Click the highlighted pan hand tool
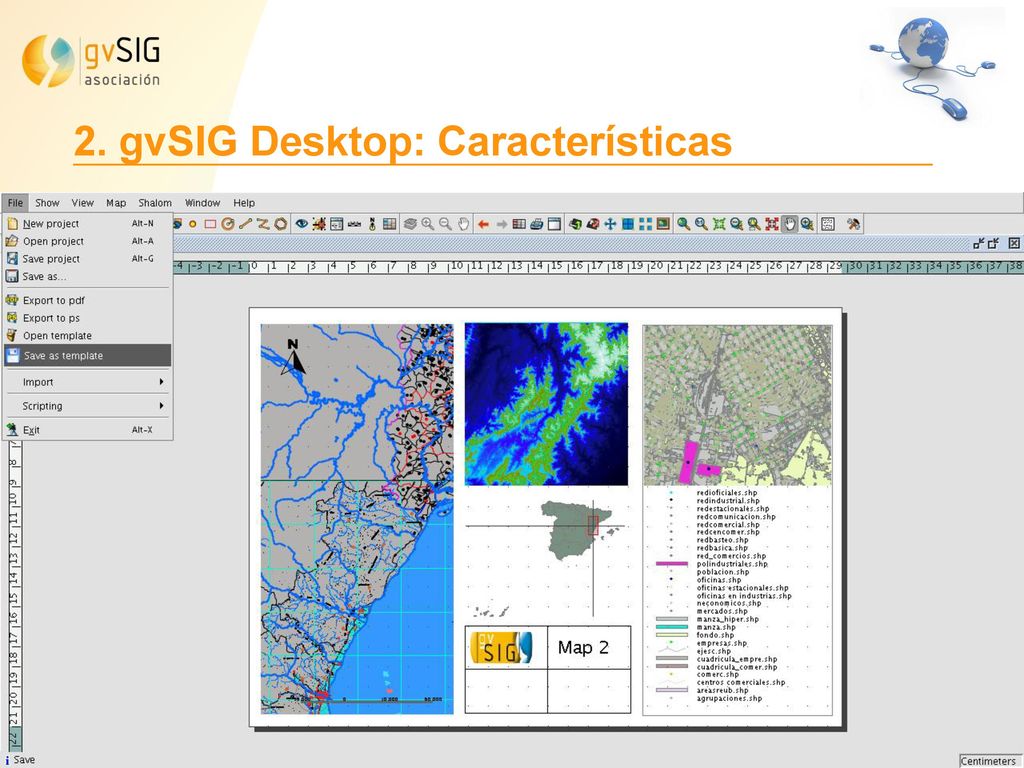This screenshot has height=768, width=1024. [x=790, y=224]
